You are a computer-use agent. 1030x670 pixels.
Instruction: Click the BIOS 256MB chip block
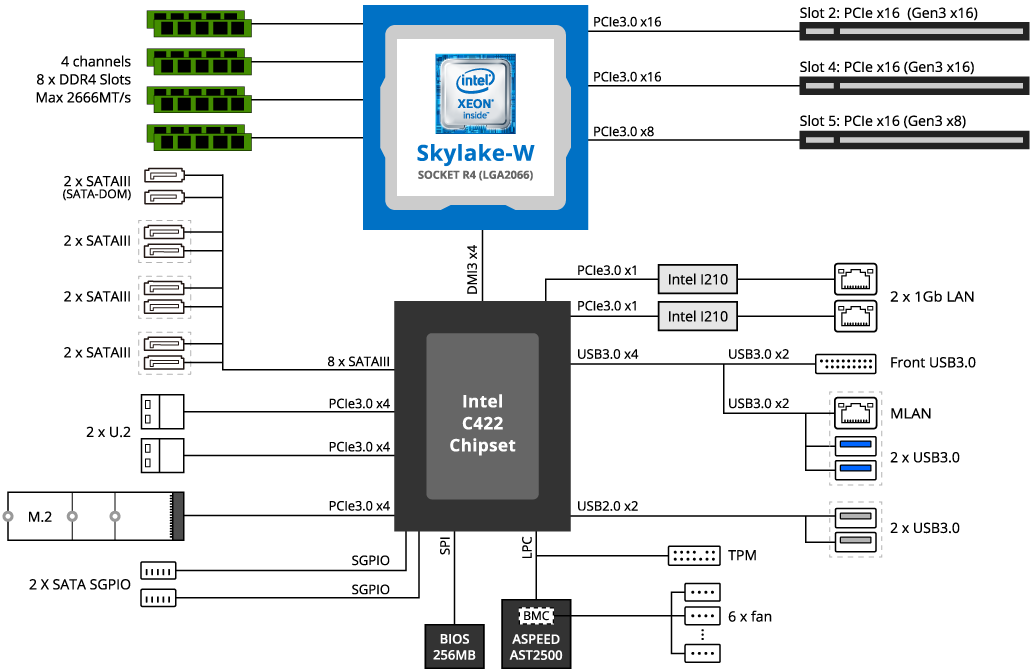[x=454, y=646]
